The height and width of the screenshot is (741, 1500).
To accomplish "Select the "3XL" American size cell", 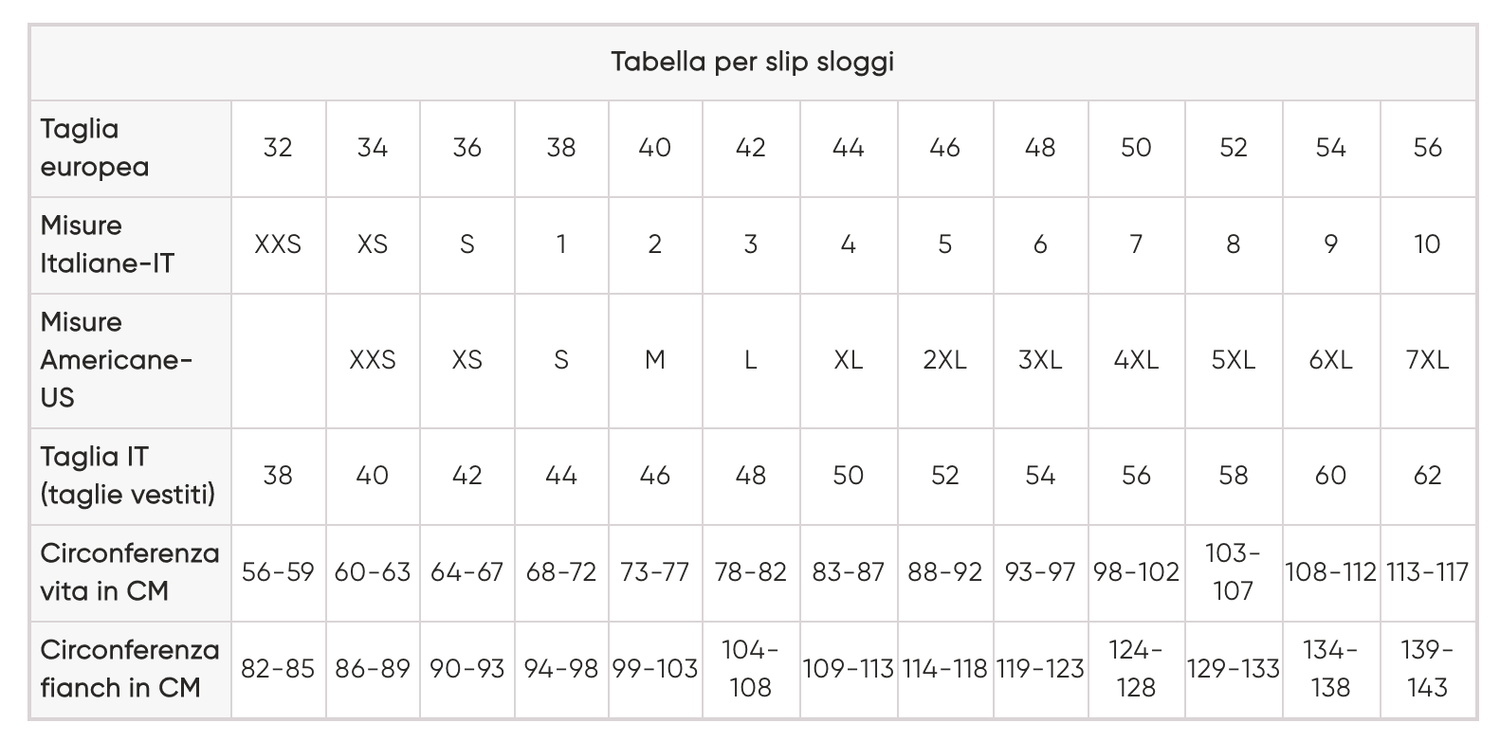I will coord(1040,361).
